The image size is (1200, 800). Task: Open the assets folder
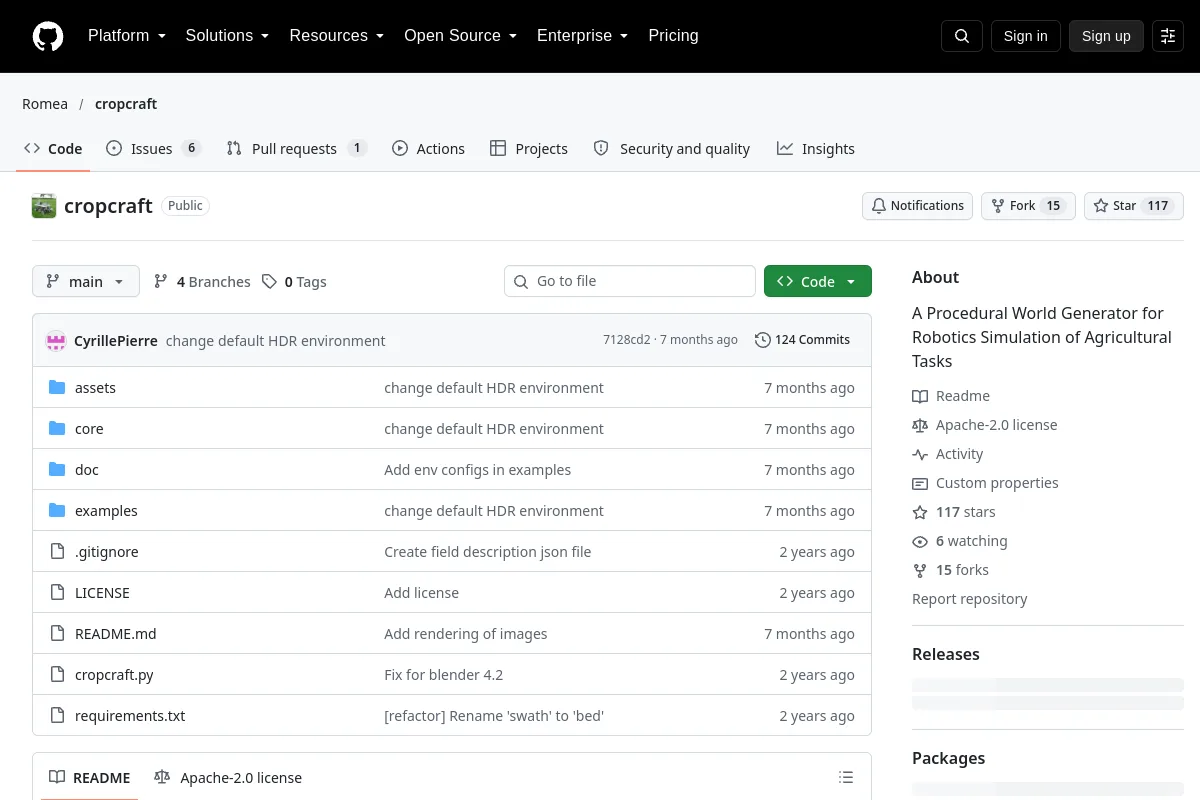[x=95, y=388]
